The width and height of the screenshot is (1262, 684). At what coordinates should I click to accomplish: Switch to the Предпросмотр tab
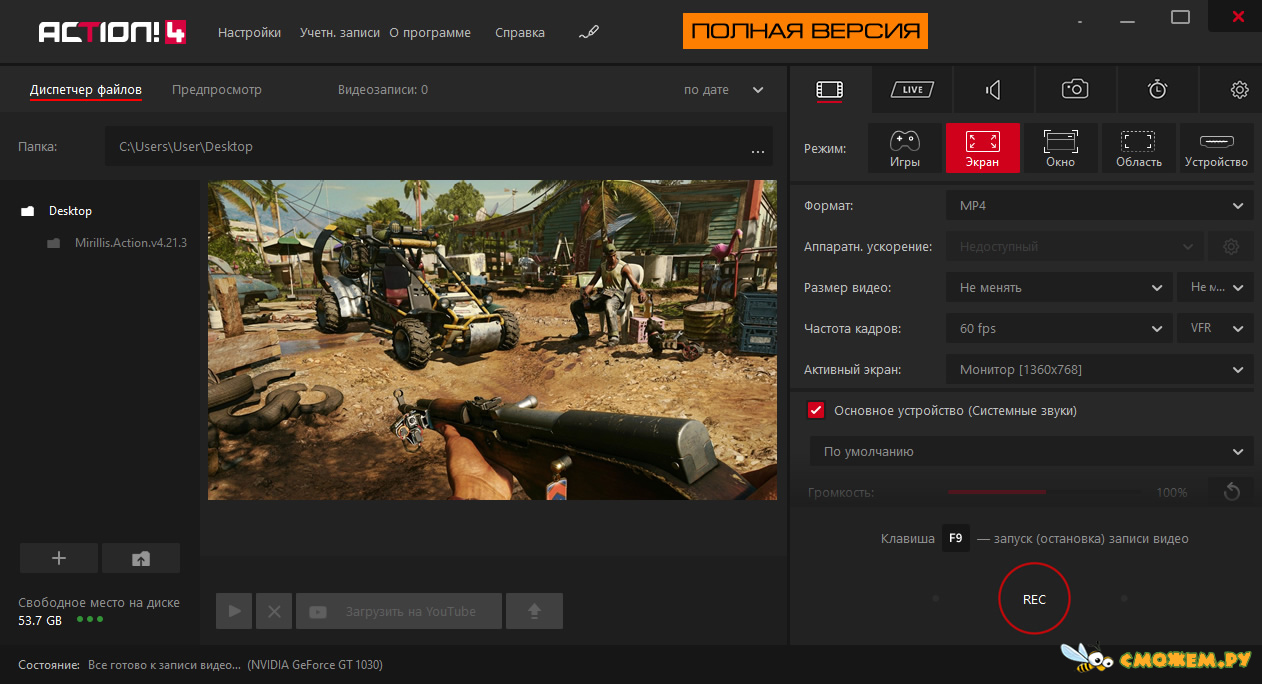tap(217, 90)
